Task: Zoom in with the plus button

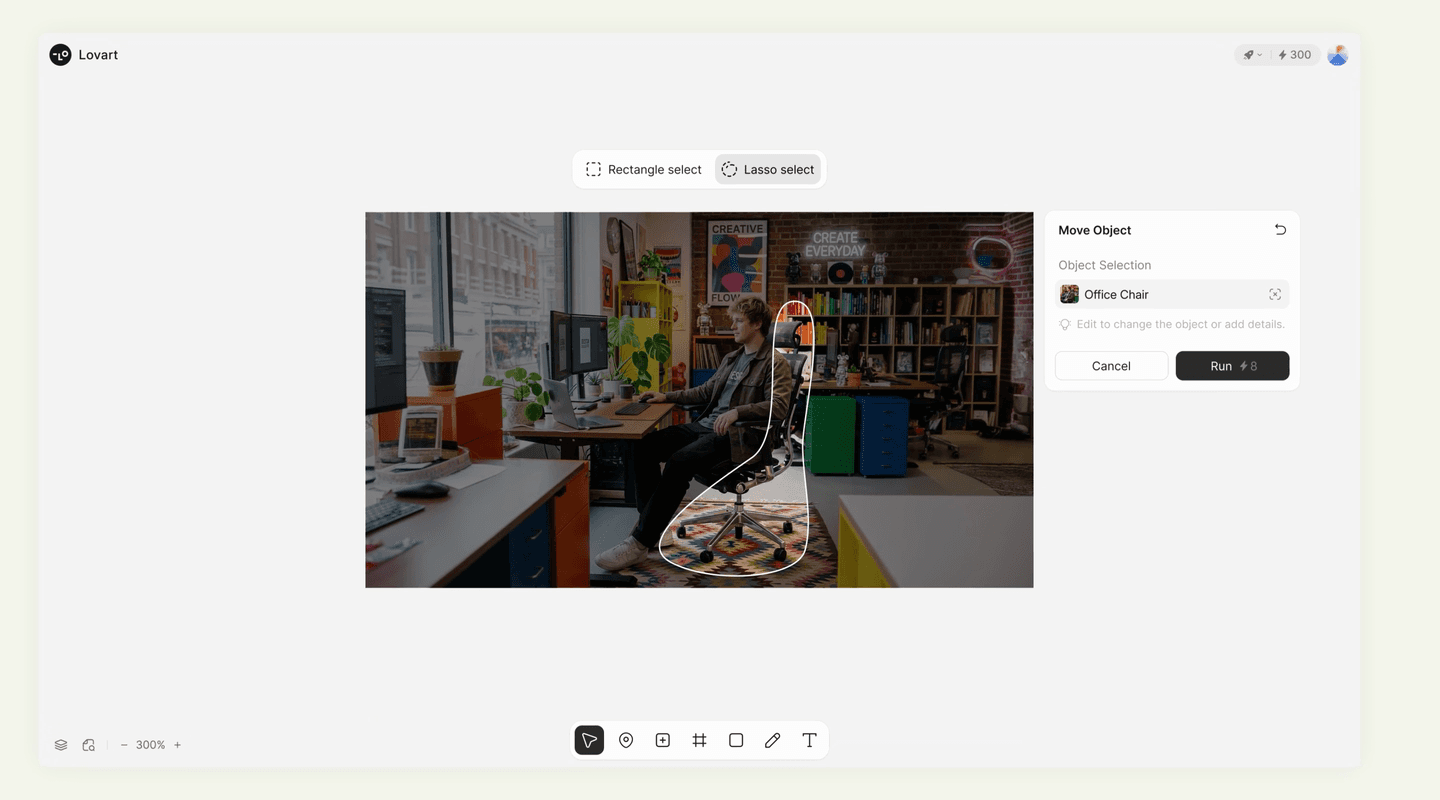Action: [x=177, y=745]
